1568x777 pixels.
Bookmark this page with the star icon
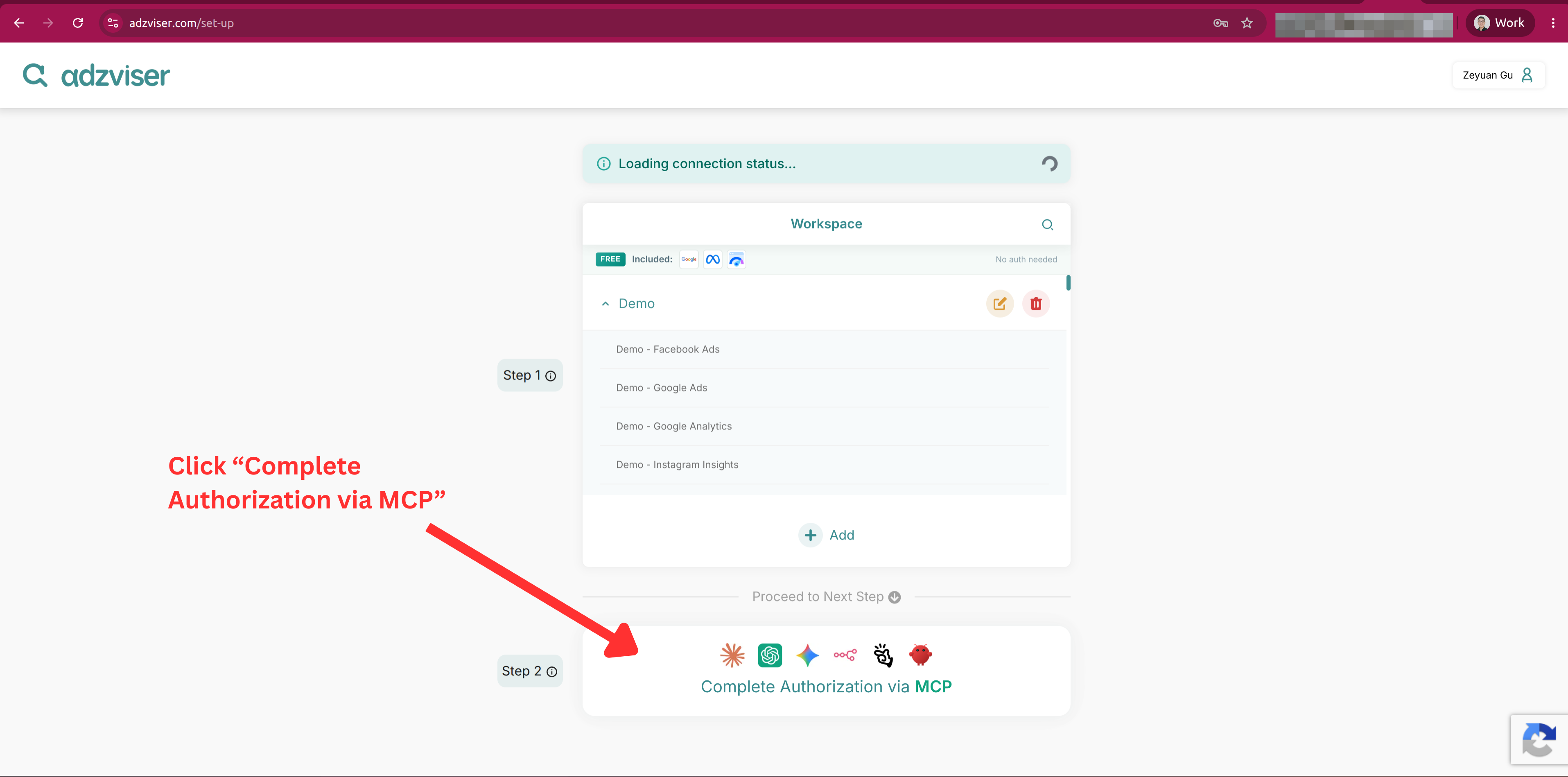point(1247,23)
